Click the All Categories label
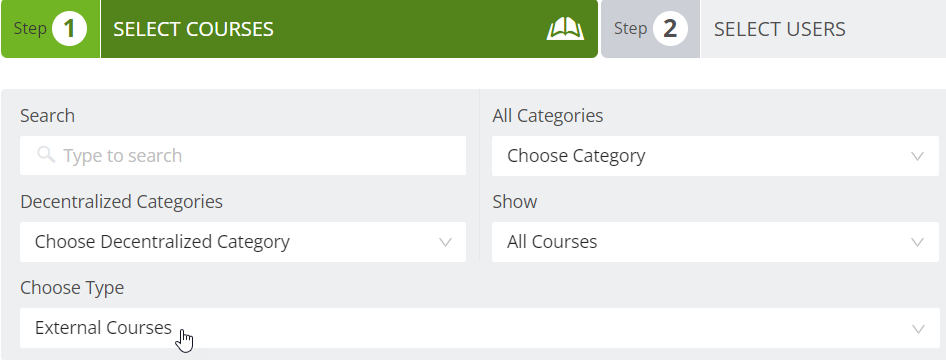The height and width of the screenshot is (360, 946). pyautogui.click(x=548, y=115)
